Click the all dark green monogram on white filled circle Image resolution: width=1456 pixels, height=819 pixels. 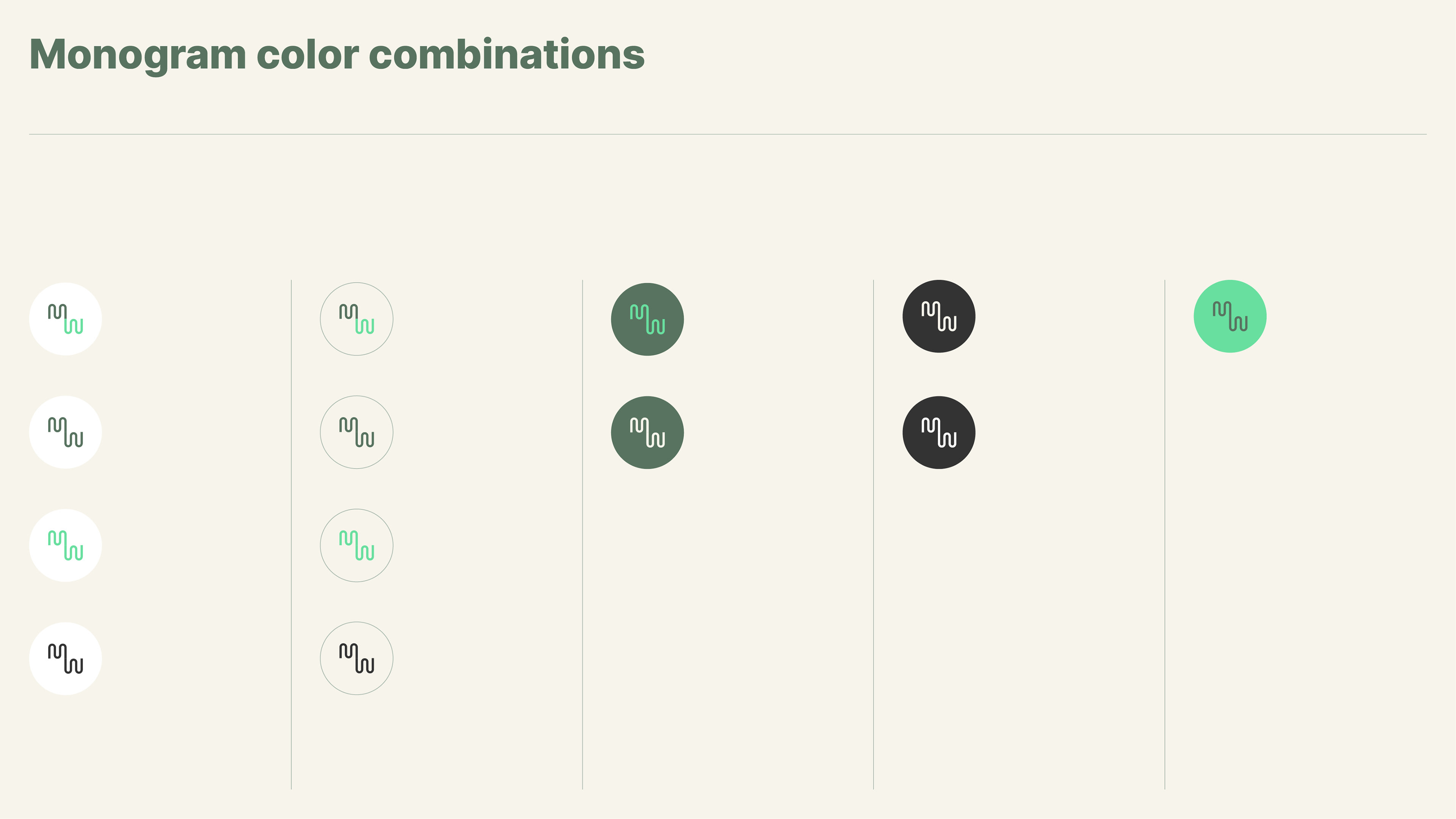pyautogui.click(x=66, y=432)
